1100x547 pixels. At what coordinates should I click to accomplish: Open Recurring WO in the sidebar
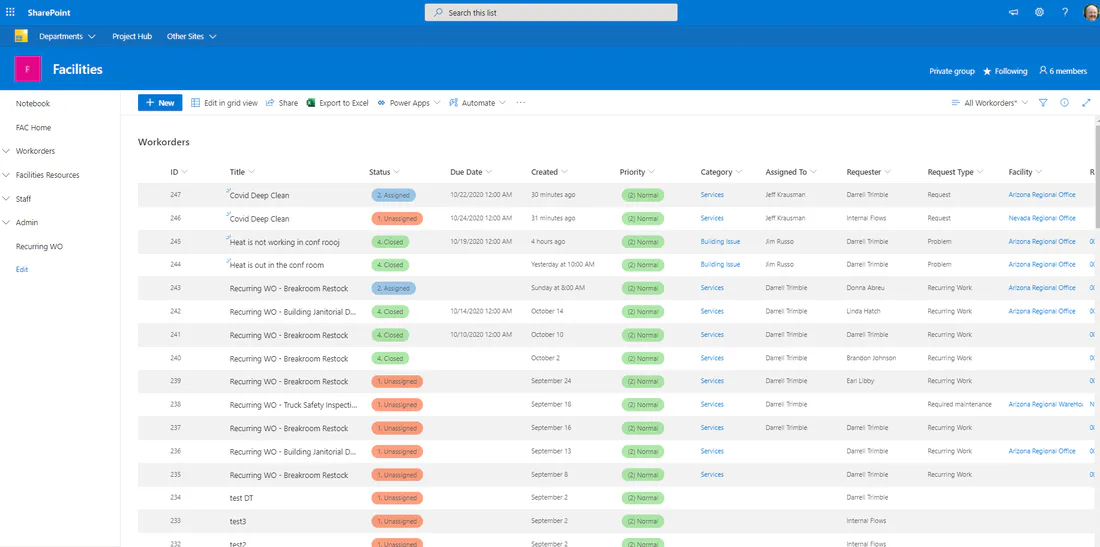(x=39, y=247)
